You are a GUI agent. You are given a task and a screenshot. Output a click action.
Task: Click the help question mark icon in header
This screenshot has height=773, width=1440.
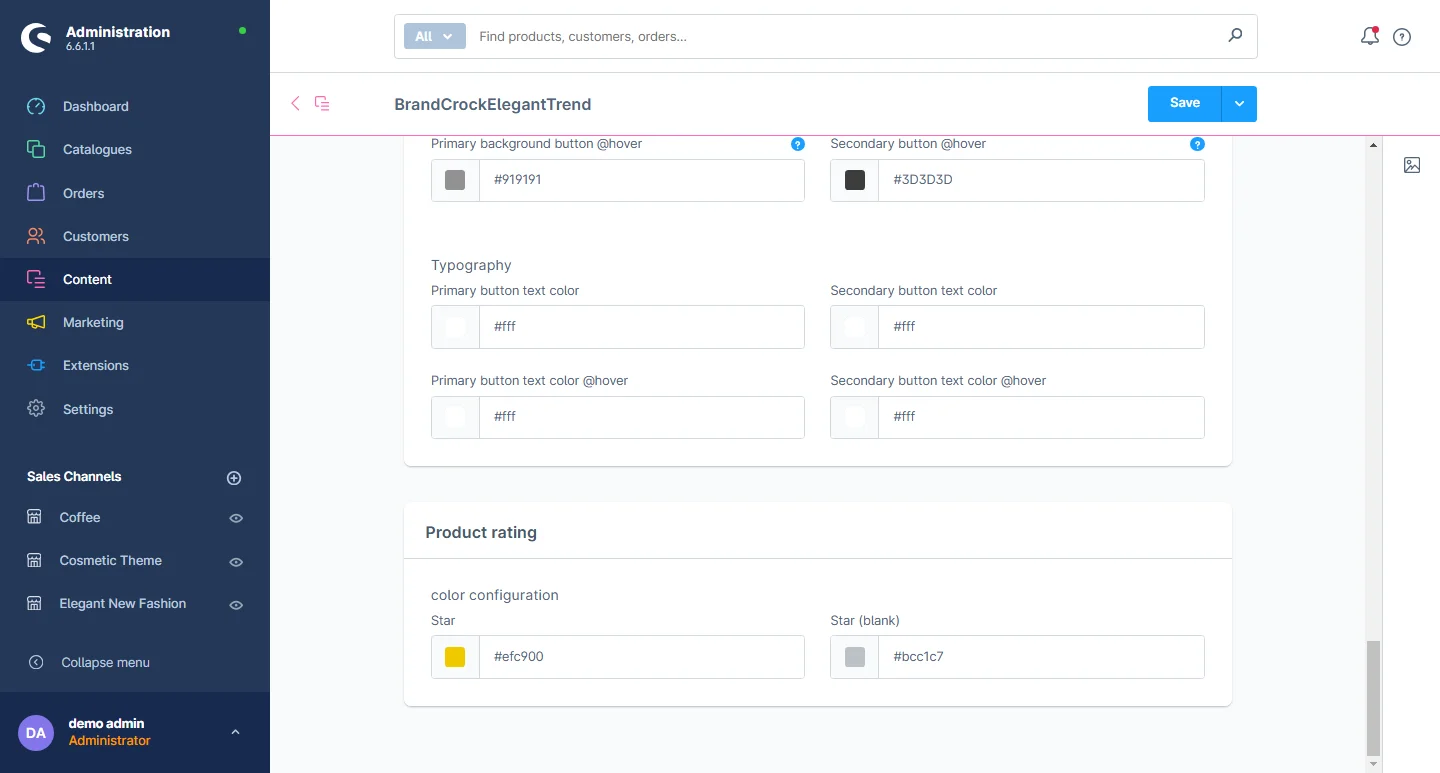tap(1402, 37)
